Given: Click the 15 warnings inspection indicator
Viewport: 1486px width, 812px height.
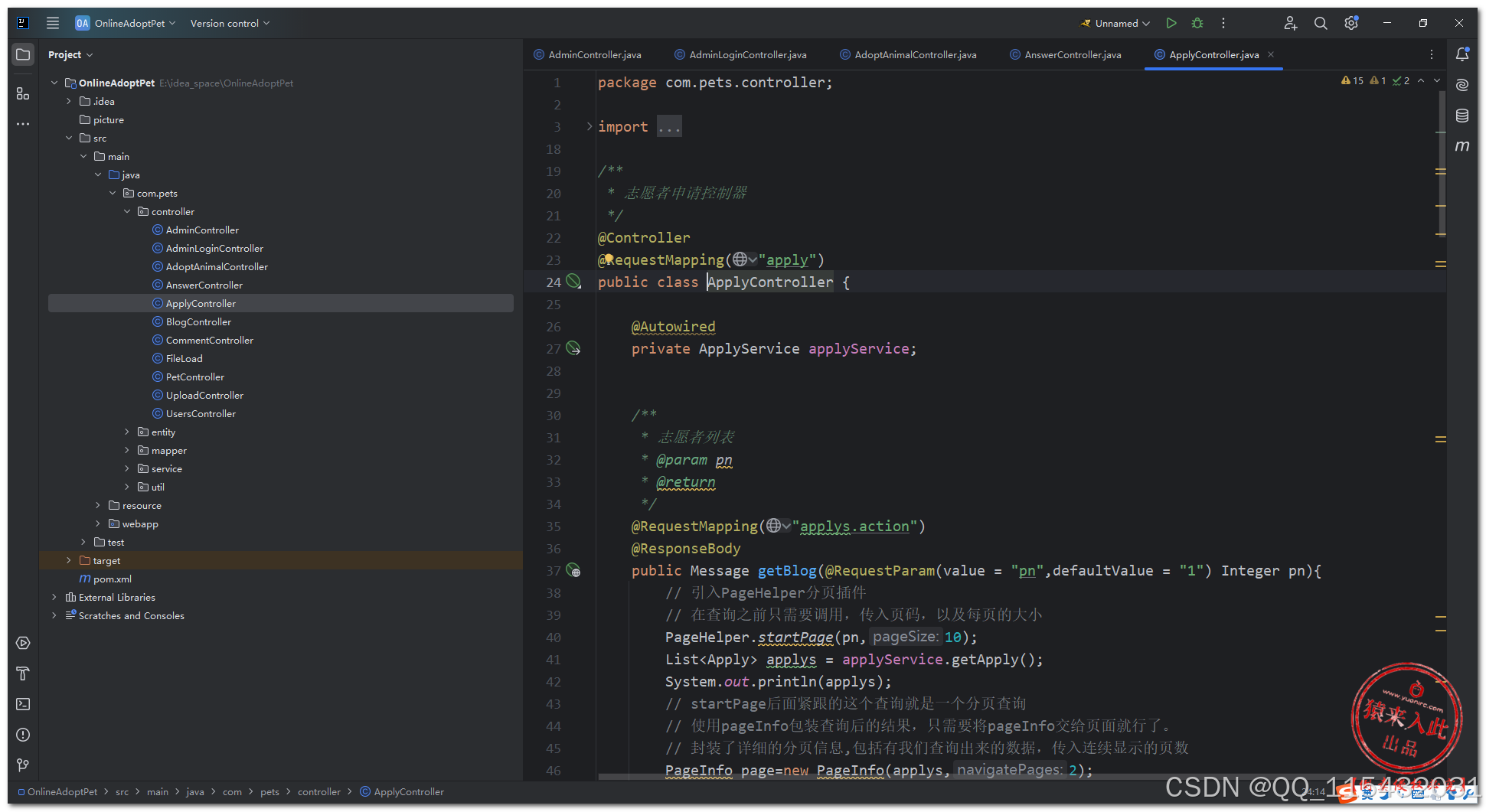Looking at the screenshot, I should coord(1352,80).
